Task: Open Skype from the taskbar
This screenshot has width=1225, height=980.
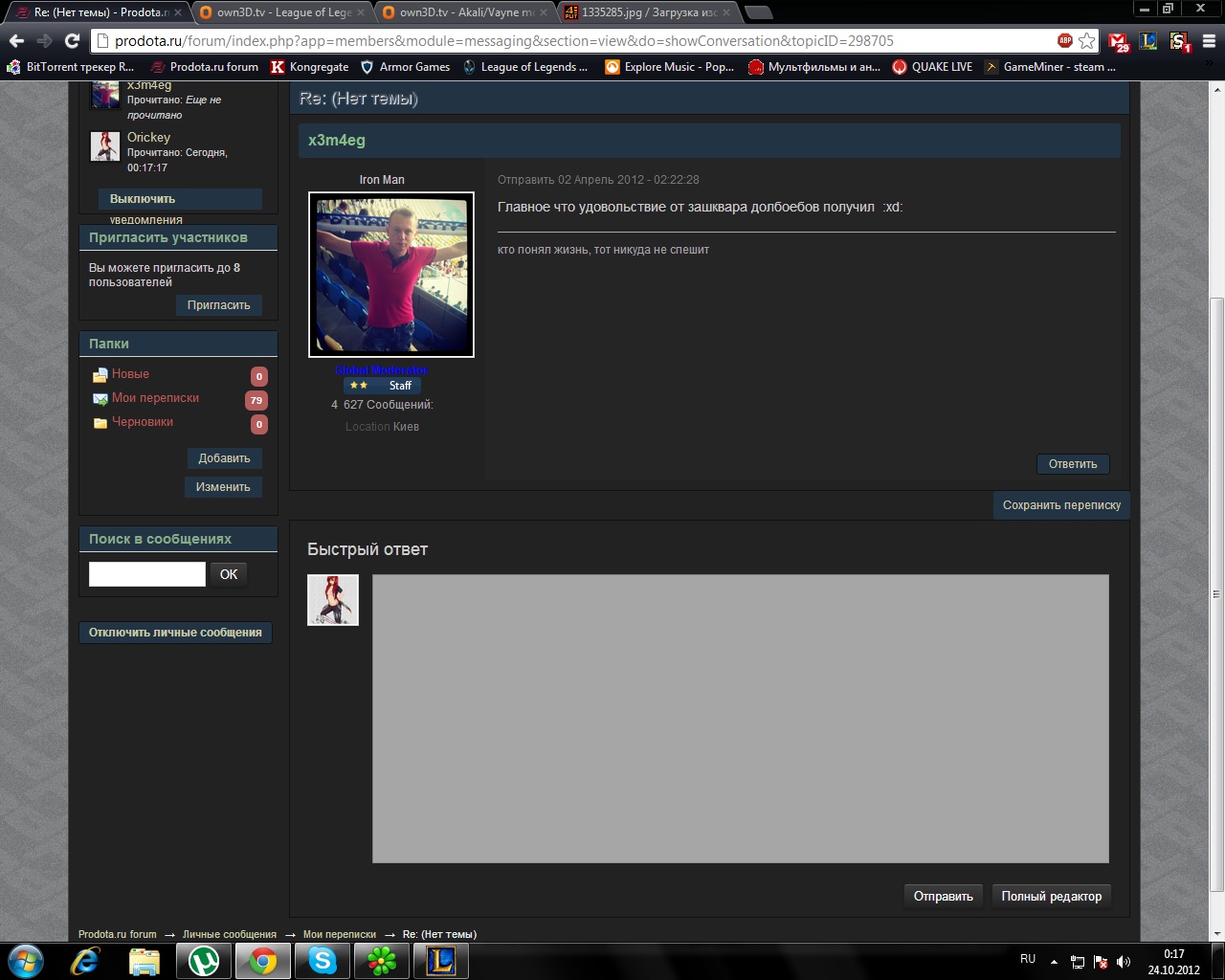Action: pos(323,960)
